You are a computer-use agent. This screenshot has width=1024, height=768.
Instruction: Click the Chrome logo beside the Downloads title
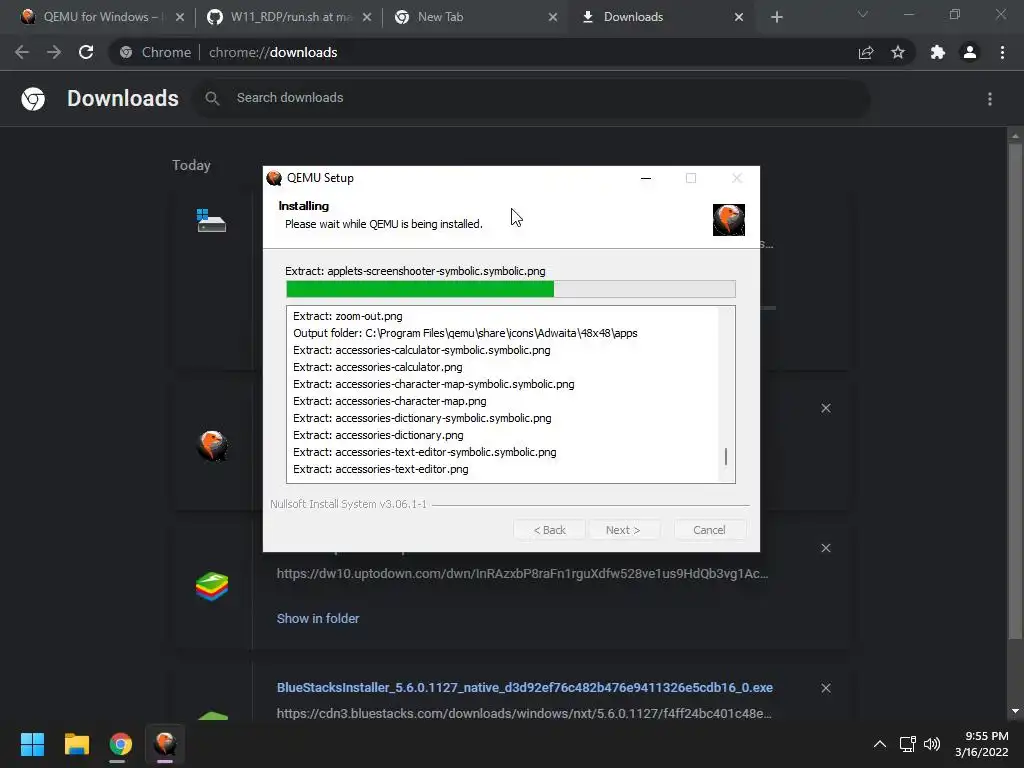tap(33, 99)
